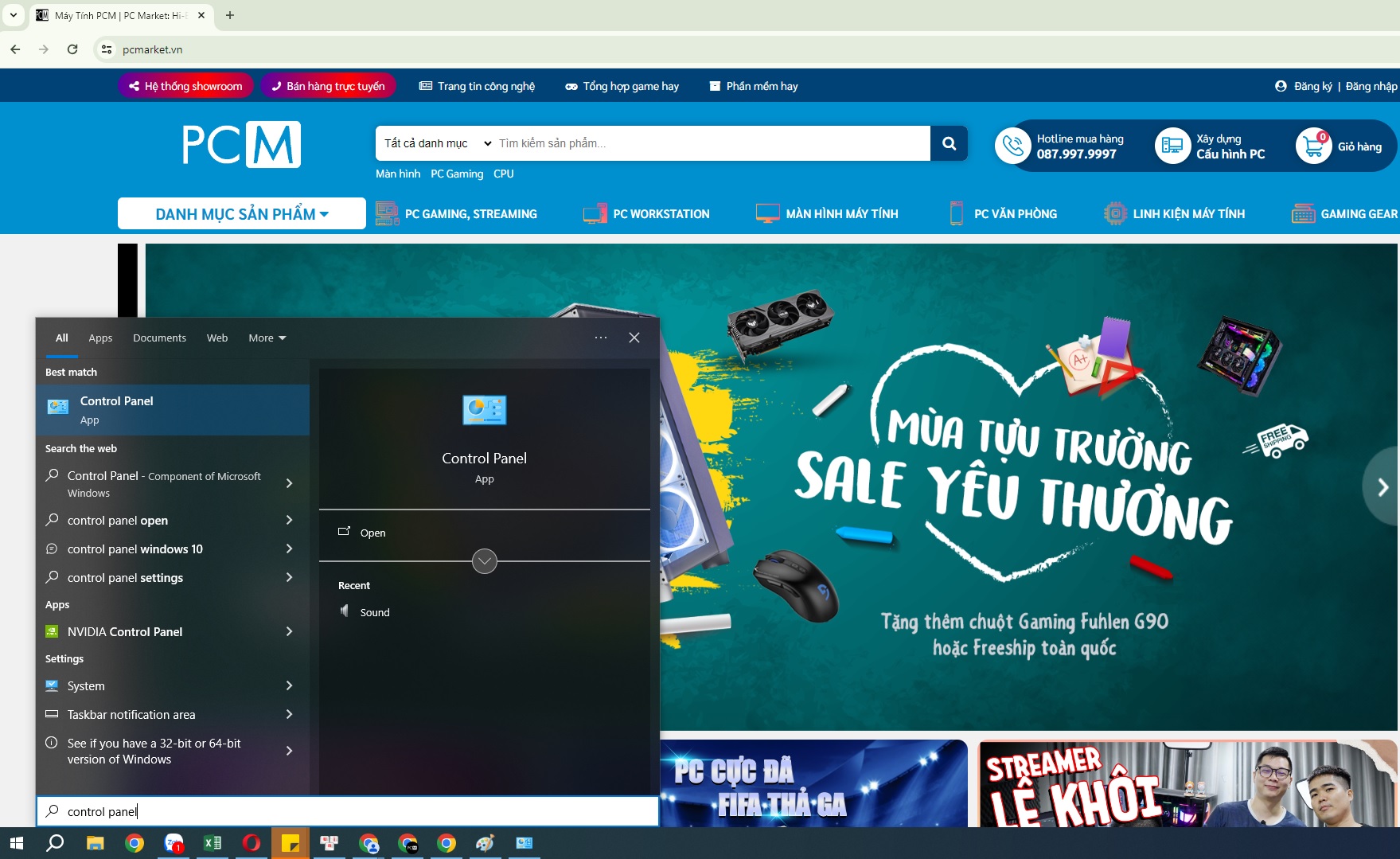
Task: Open the Windows Start menu
Action: click(17, 843)
